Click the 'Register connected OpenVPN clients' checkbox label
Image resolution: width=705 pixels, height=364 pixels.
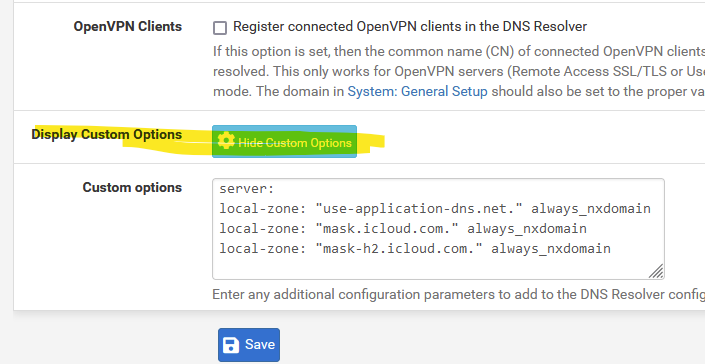pyautogui.click(x=410, y=27)
